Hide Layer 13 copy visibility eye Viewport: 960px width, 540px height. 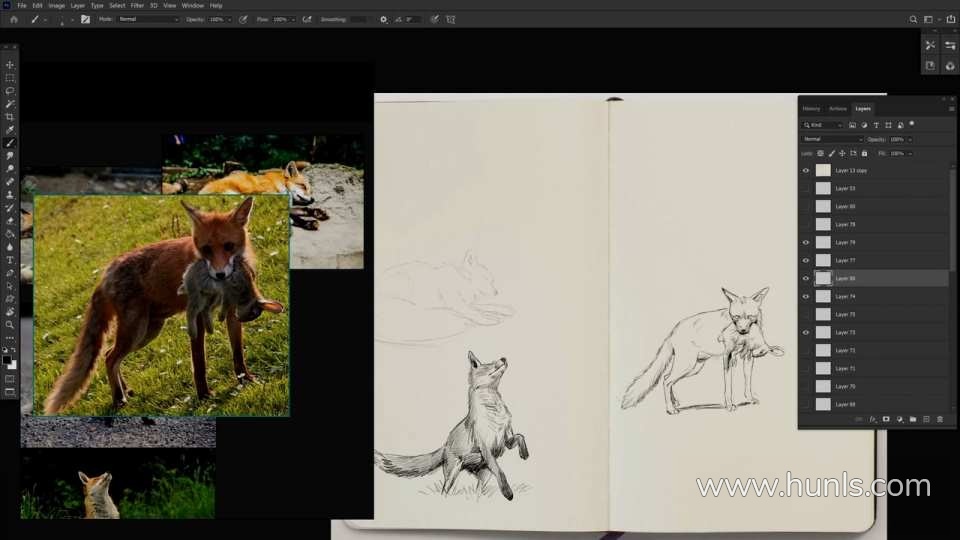[x=806, y=170]
